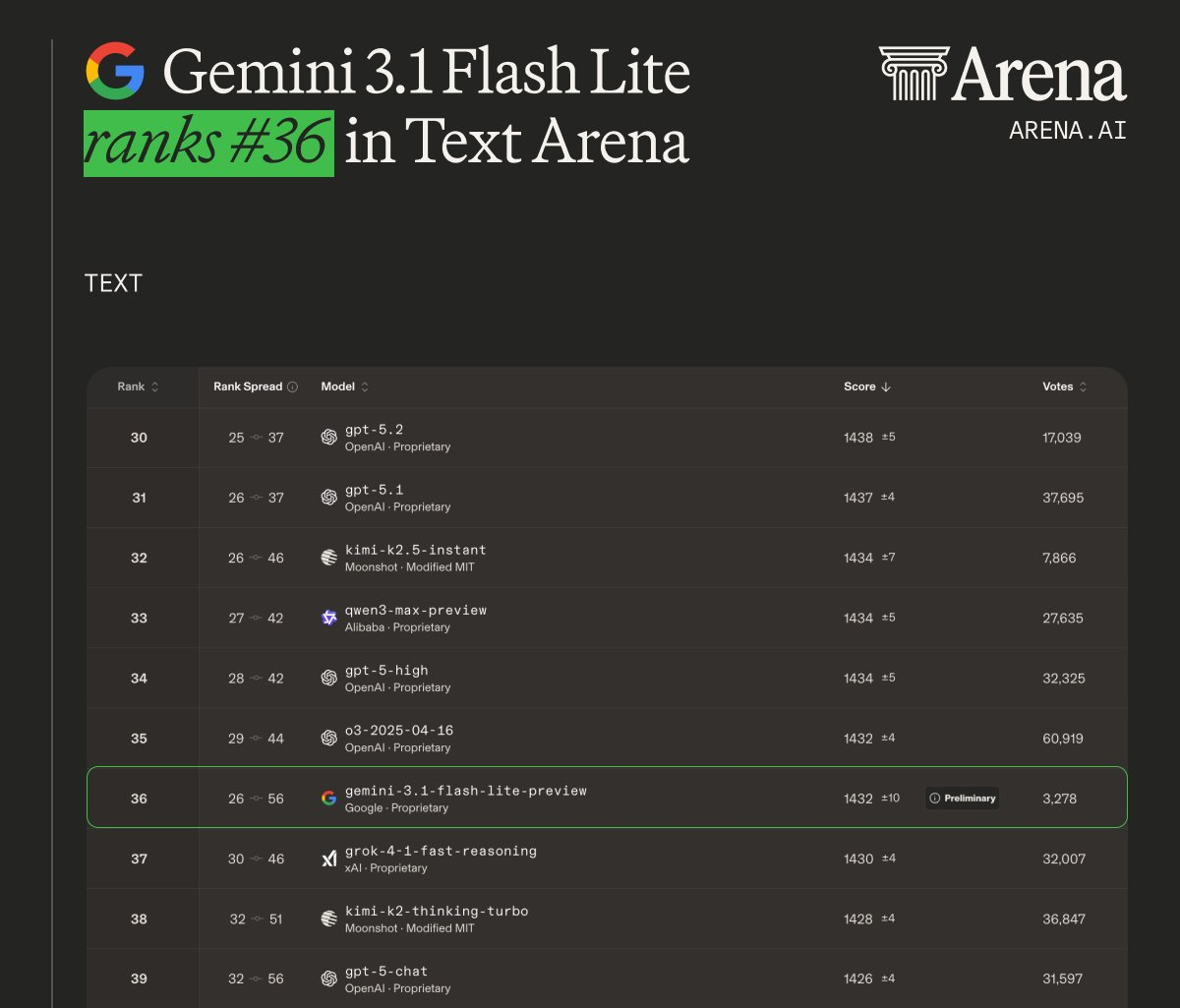Viewport: 1180px width, 1008px height.
Task: Open the ARENA.AI link
Action: 1067,130
